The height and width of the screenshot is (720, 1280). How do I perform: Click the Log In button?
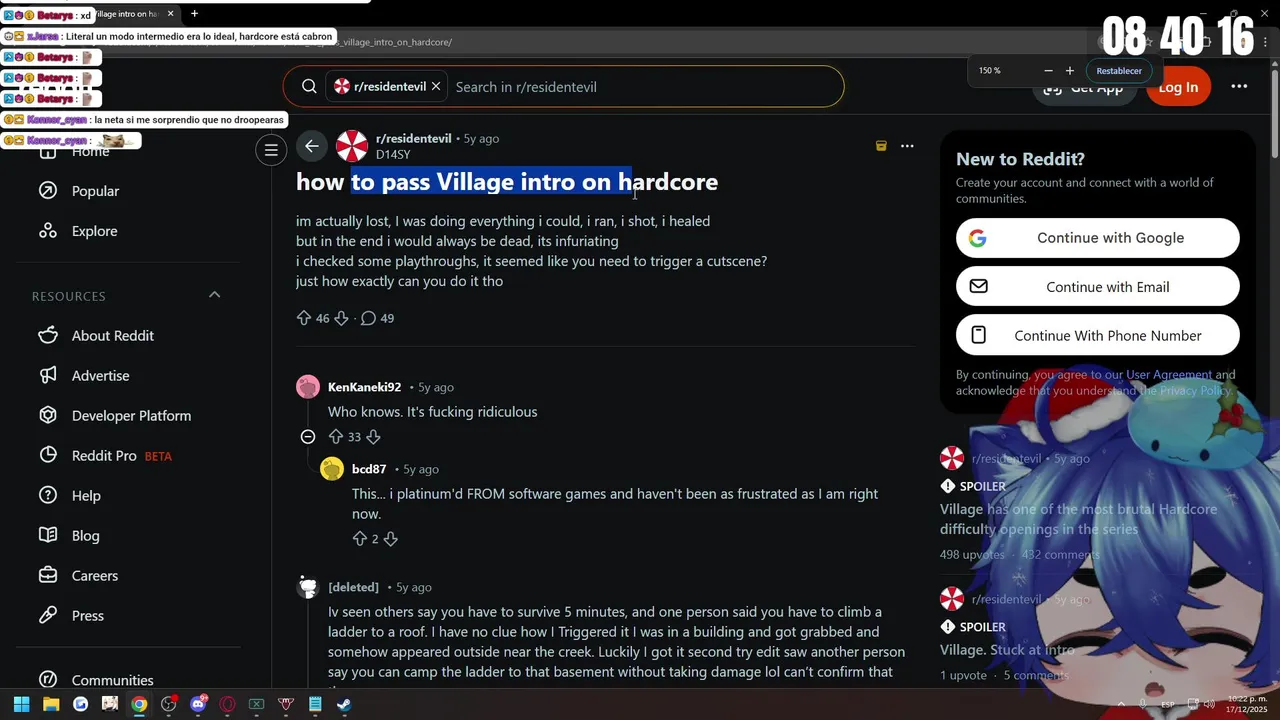(1178, 87)
